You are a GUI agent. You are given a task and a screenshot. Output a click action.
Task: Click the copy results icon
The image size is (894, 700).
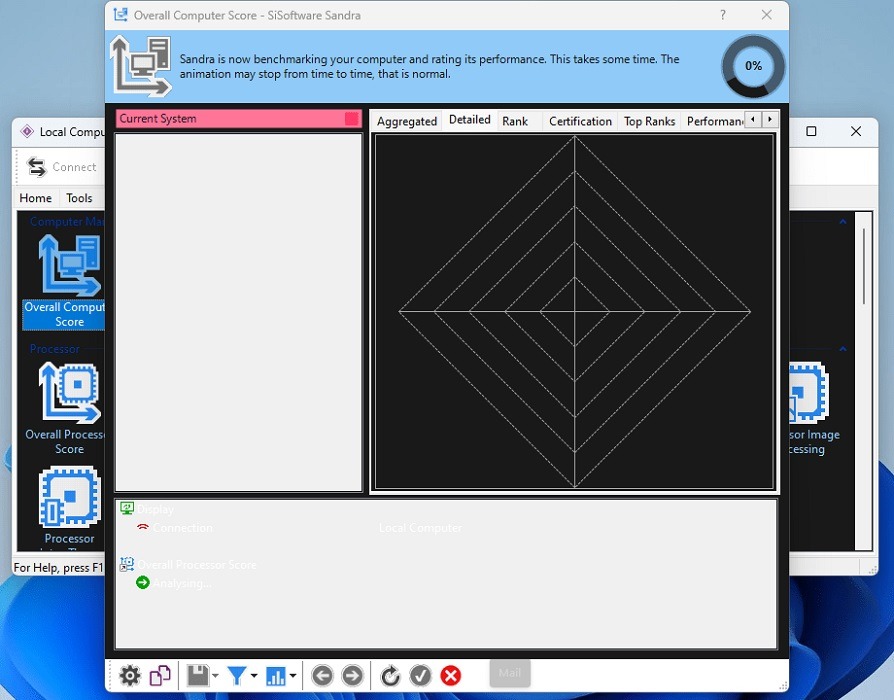(x=160, y=675)
